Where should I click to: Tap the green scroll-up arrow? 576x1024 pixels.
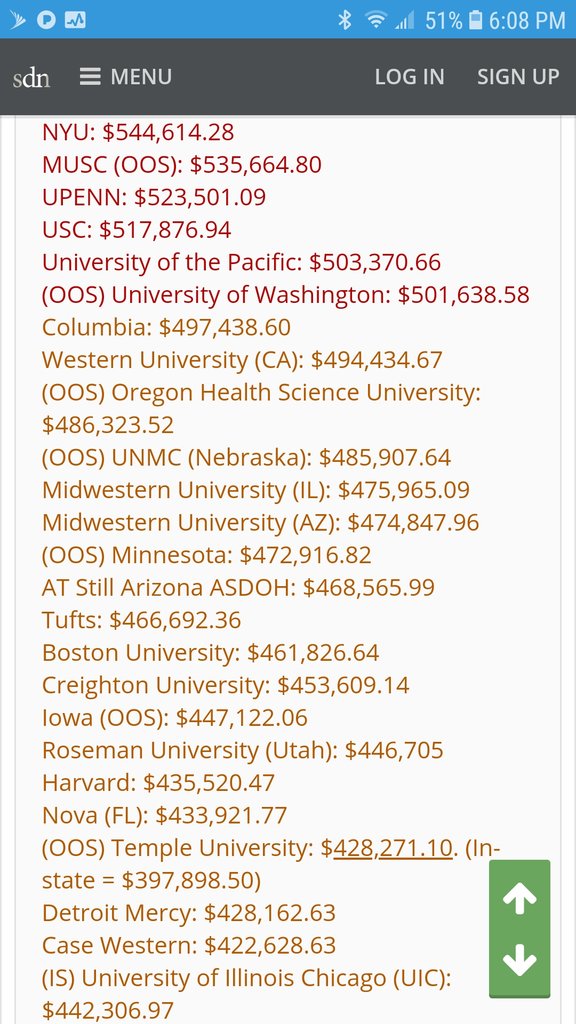click(x=520, y=897)
